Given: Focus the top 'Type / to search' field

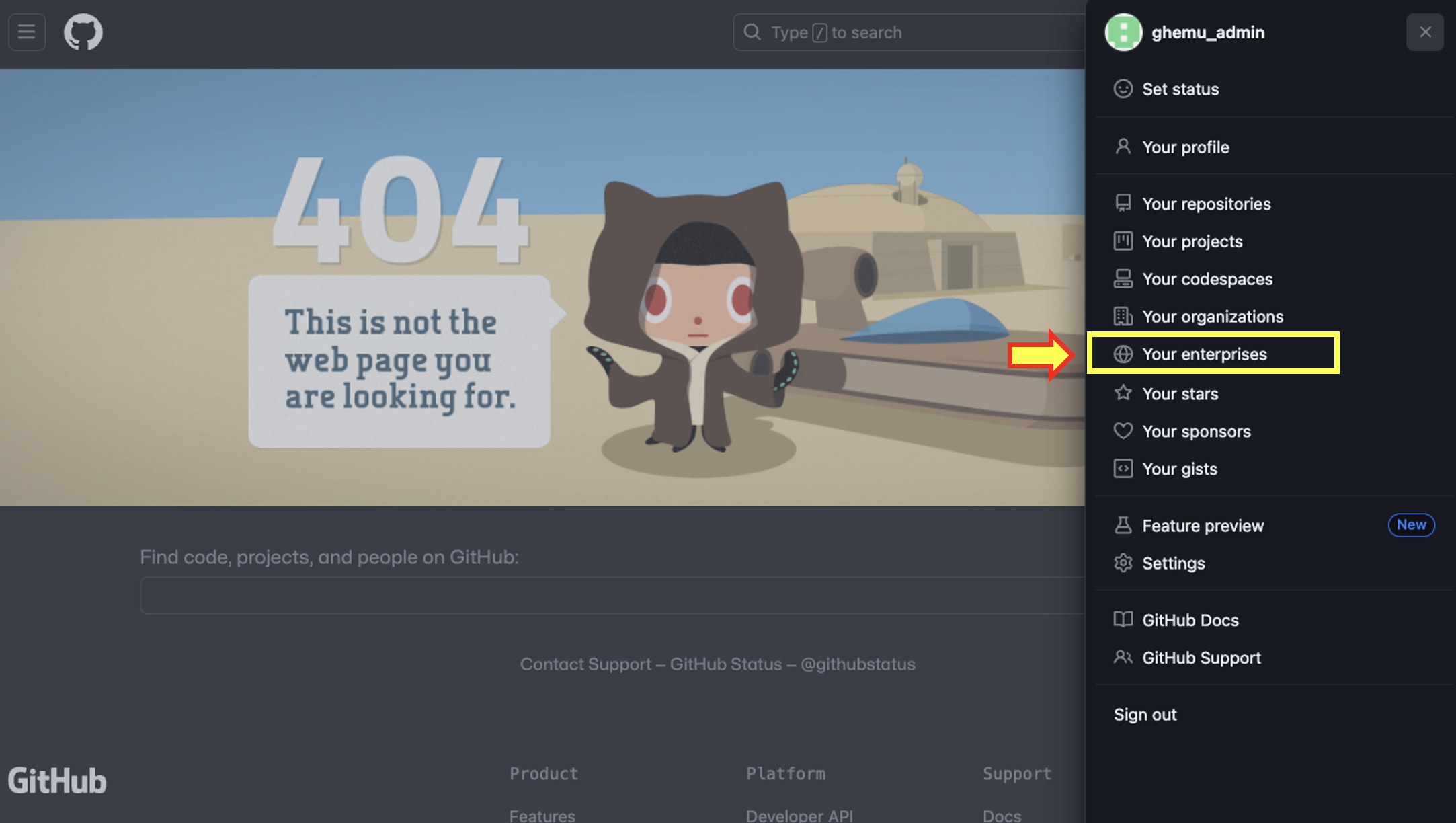Looking at the screenshot, I should pos(909,32).
